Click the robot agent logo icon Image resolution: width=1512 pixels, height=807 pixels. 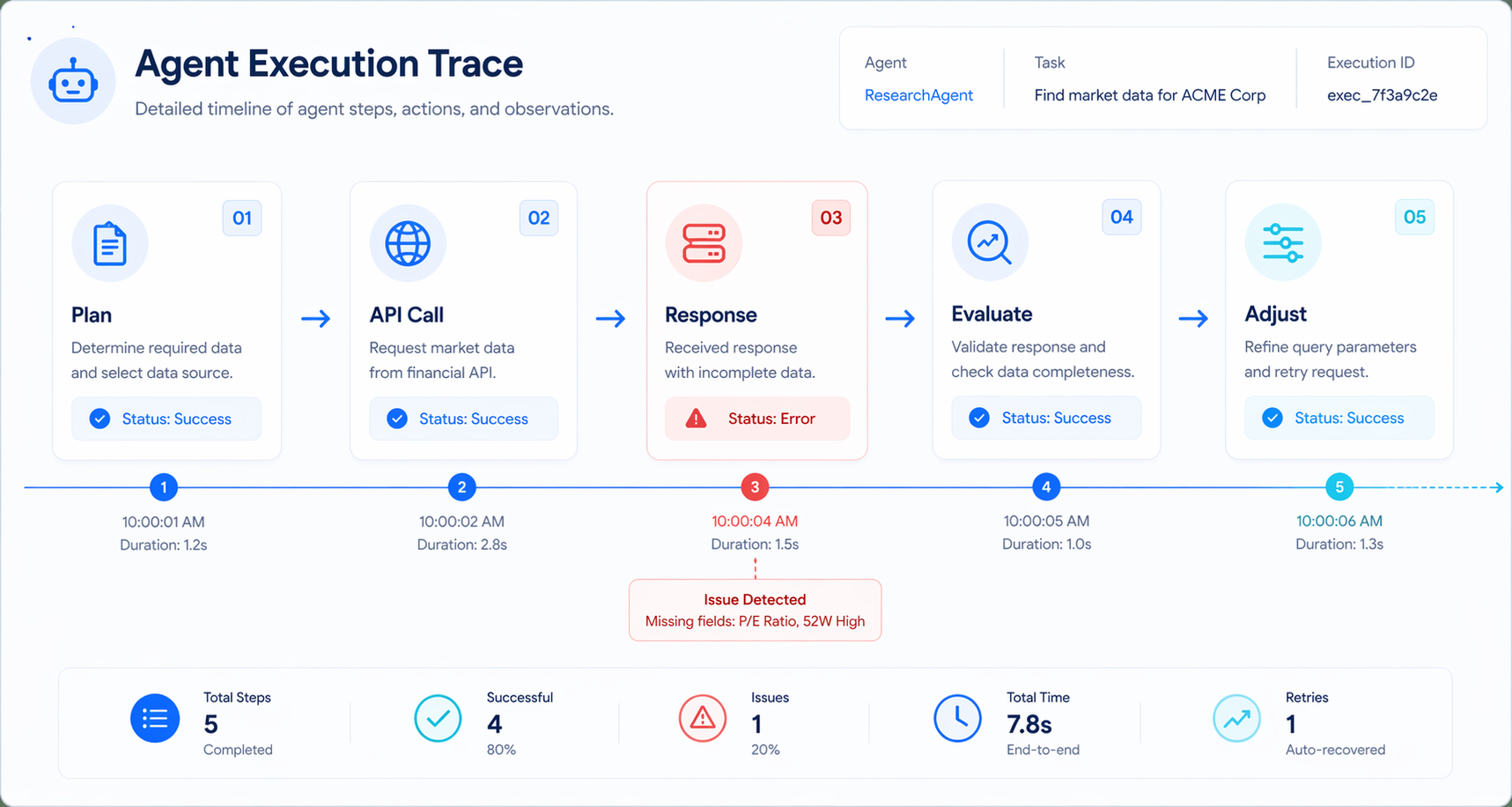click(x=73, y=83)
